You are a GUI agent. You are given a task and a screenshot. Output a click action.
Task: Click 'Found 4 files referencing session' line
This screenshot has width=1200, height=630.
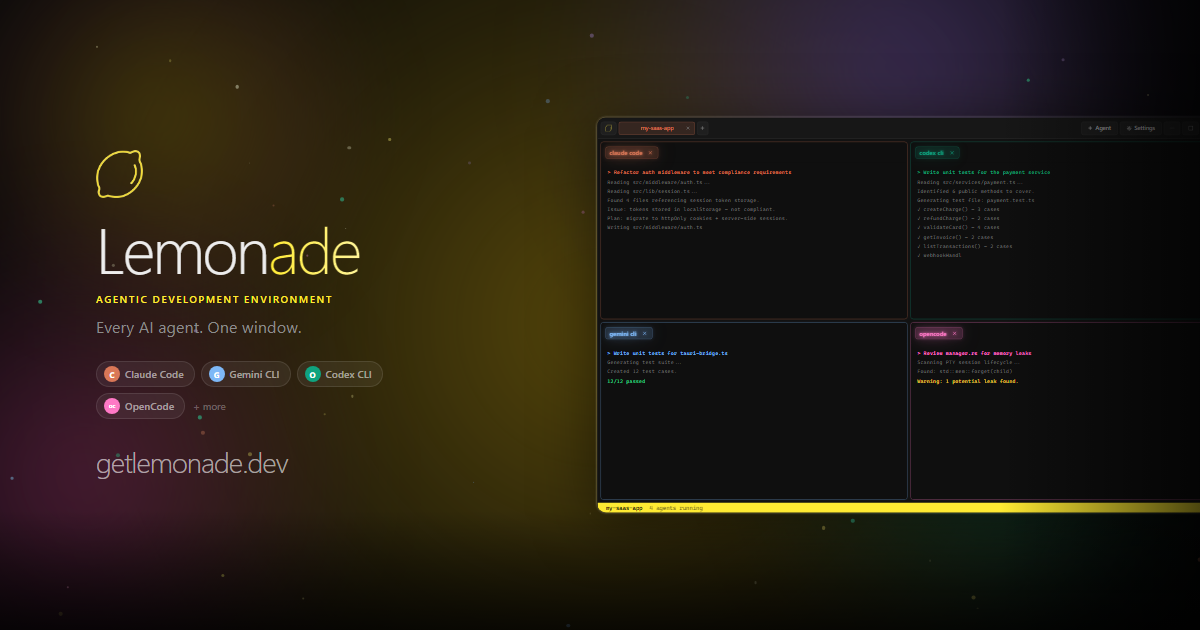coord(682,200)
